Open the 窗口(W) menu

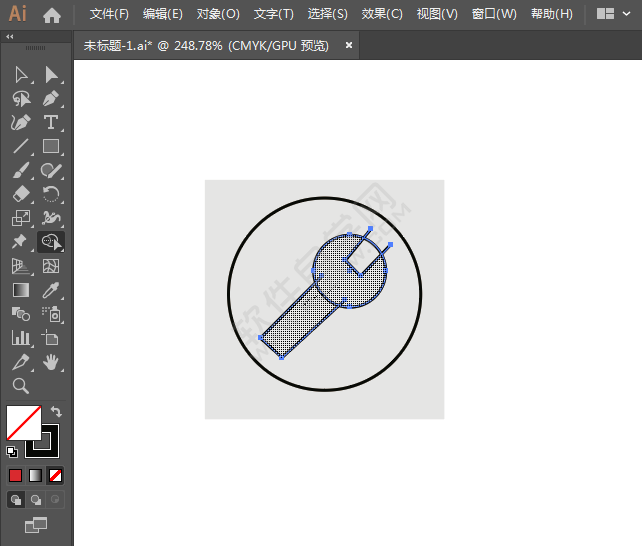(494, 14)
